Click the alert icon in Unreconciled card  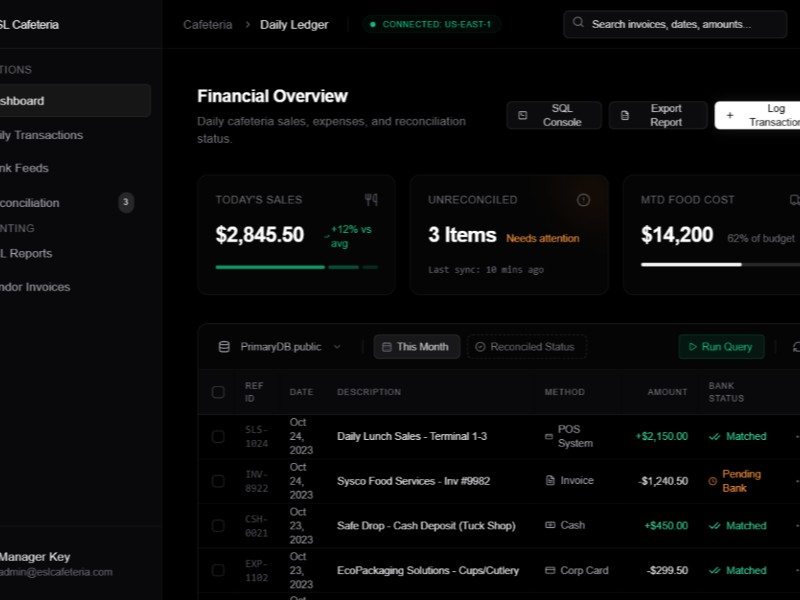[x=583, y=200]
